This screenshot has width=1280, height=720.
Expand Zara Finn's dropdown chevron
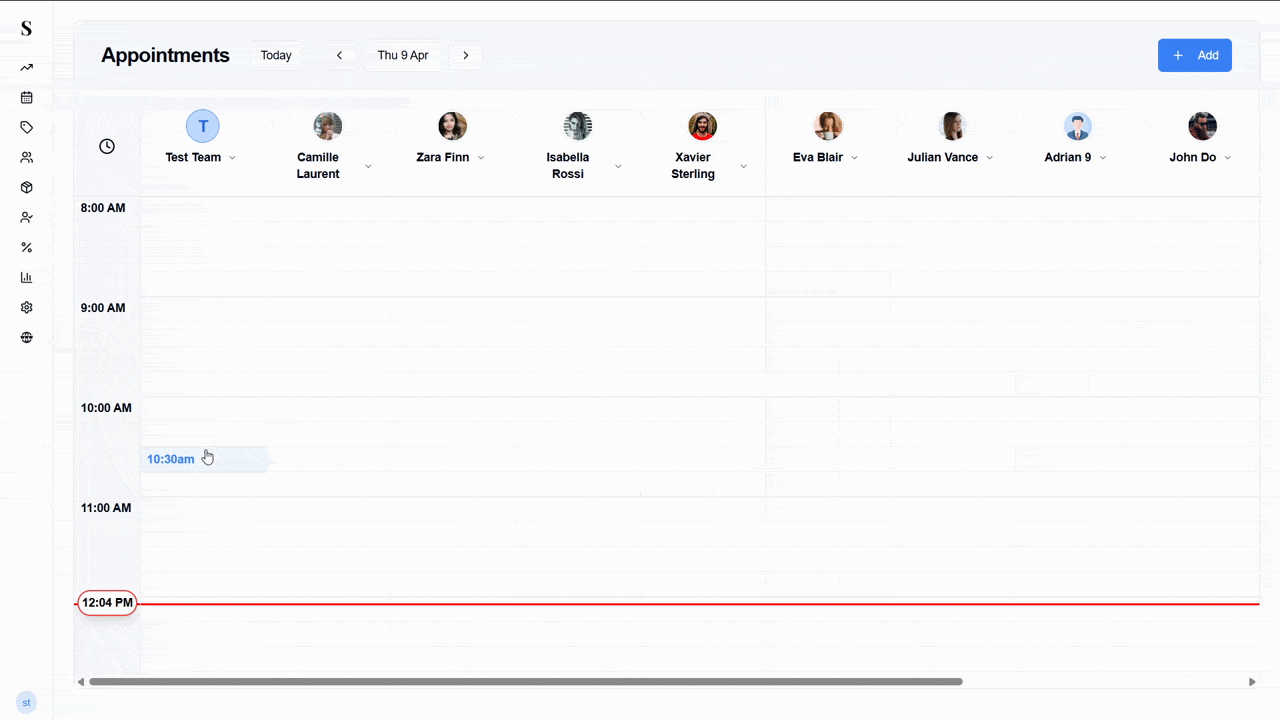pos(481,158)
